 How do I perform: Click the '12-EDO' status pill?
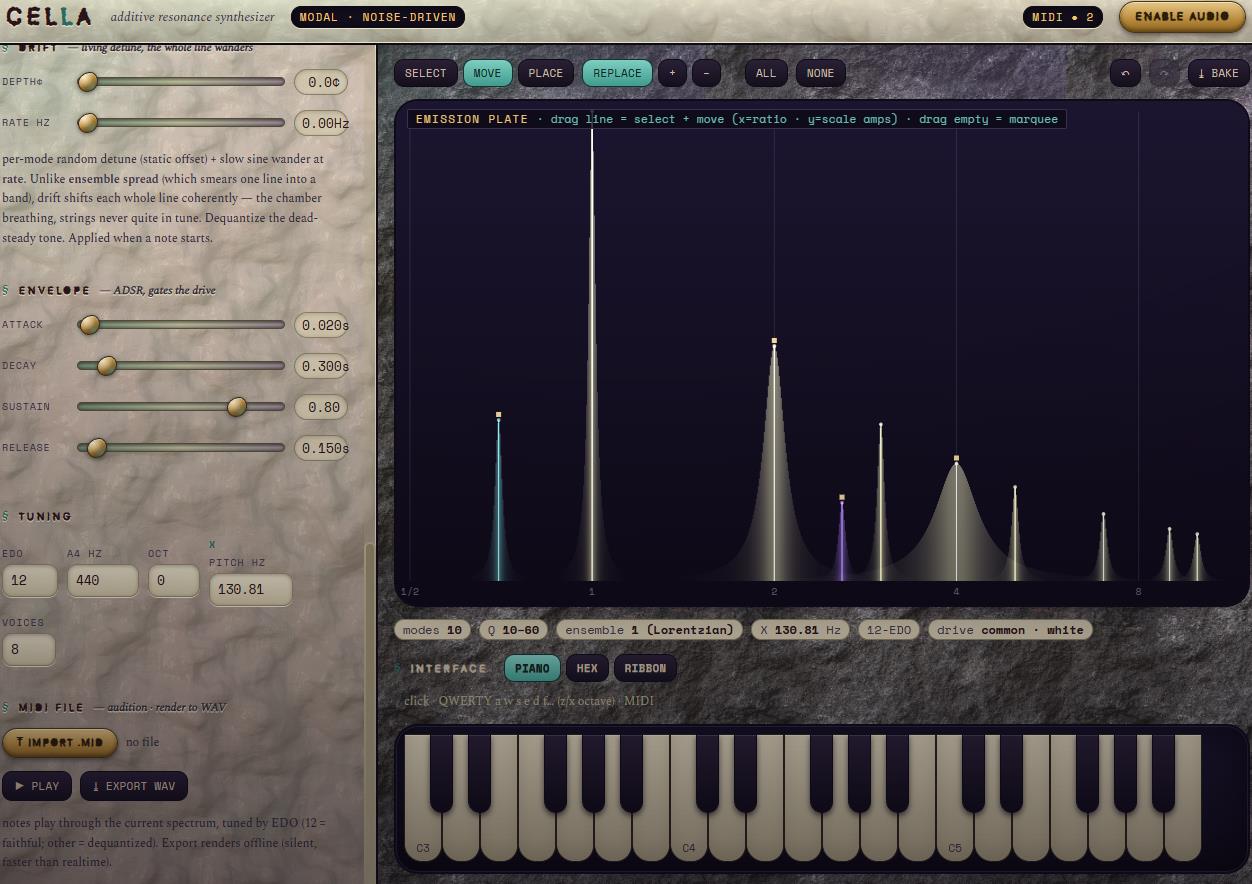(889, 630)
